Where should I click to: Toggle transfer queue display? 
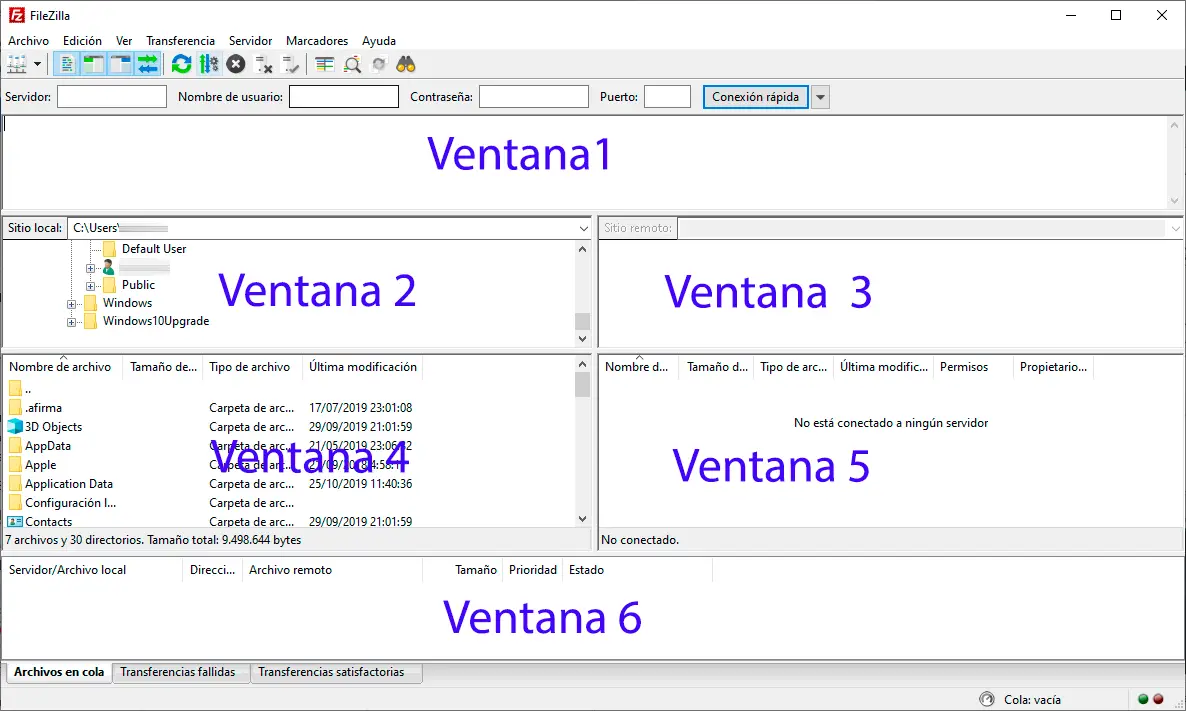point(147,65)
